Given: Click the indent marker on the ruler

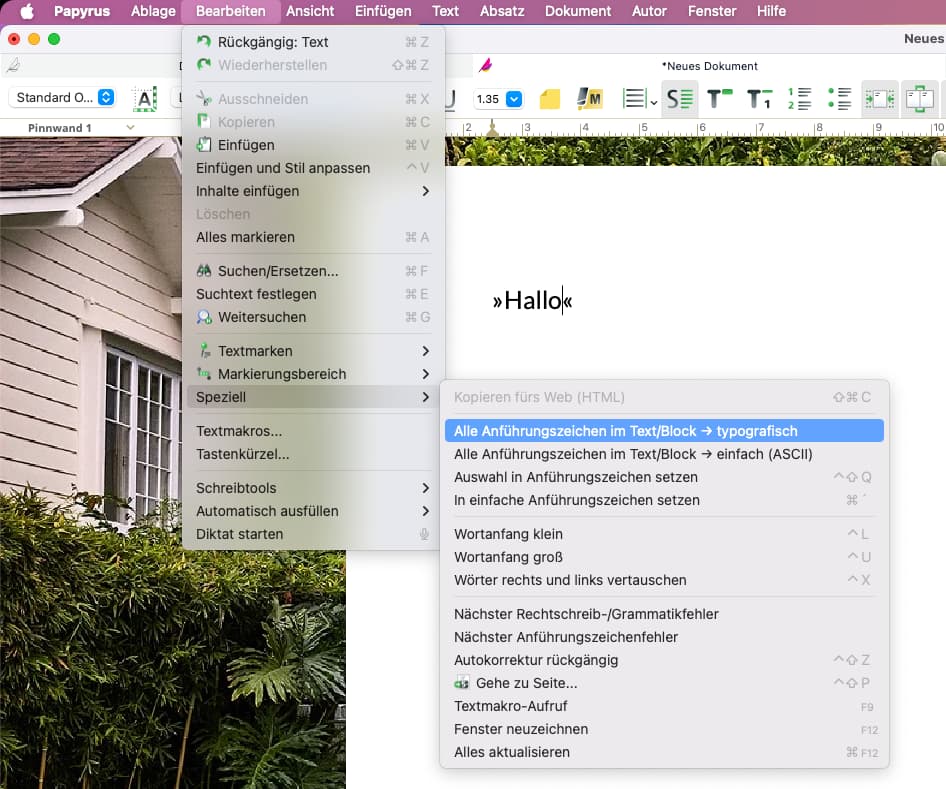Looking at the screenshot, I should point(492,127).
